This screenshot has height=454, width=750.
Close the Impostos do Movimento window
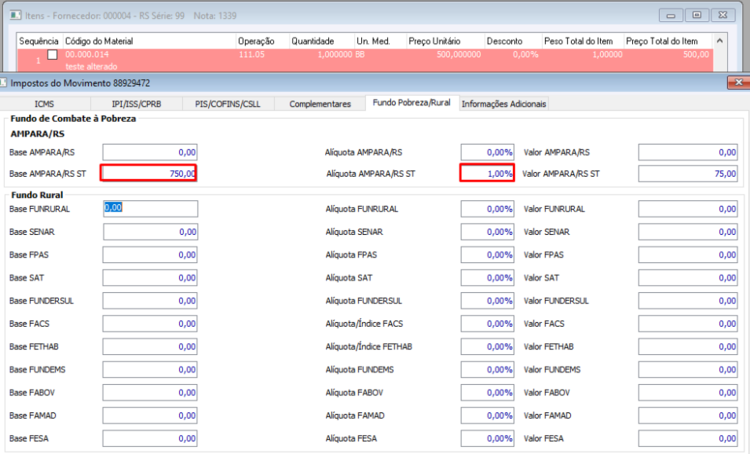(739, 82)
